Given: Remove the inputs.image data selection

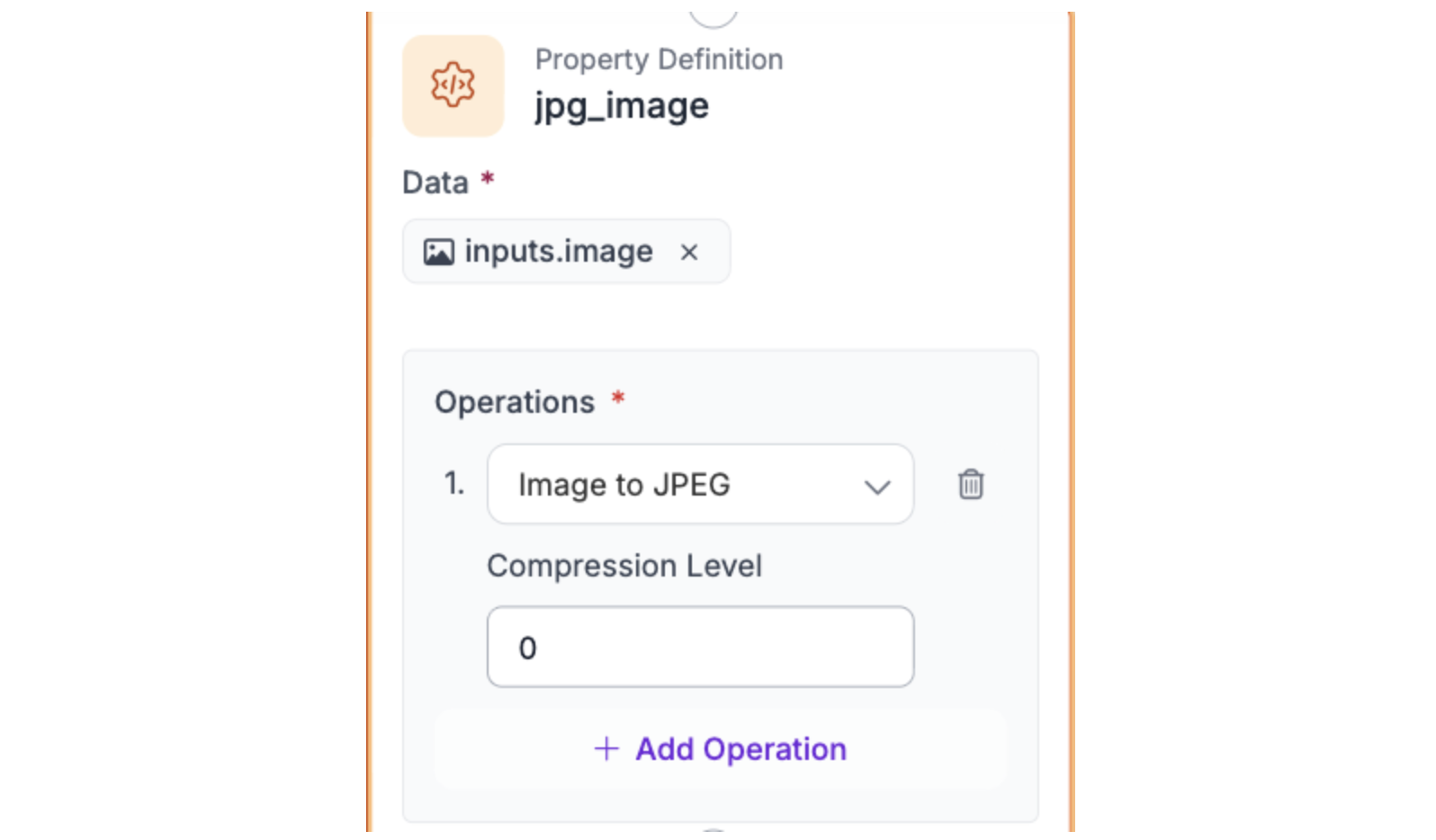Looking at the screenshot, I should click(689, 253).
